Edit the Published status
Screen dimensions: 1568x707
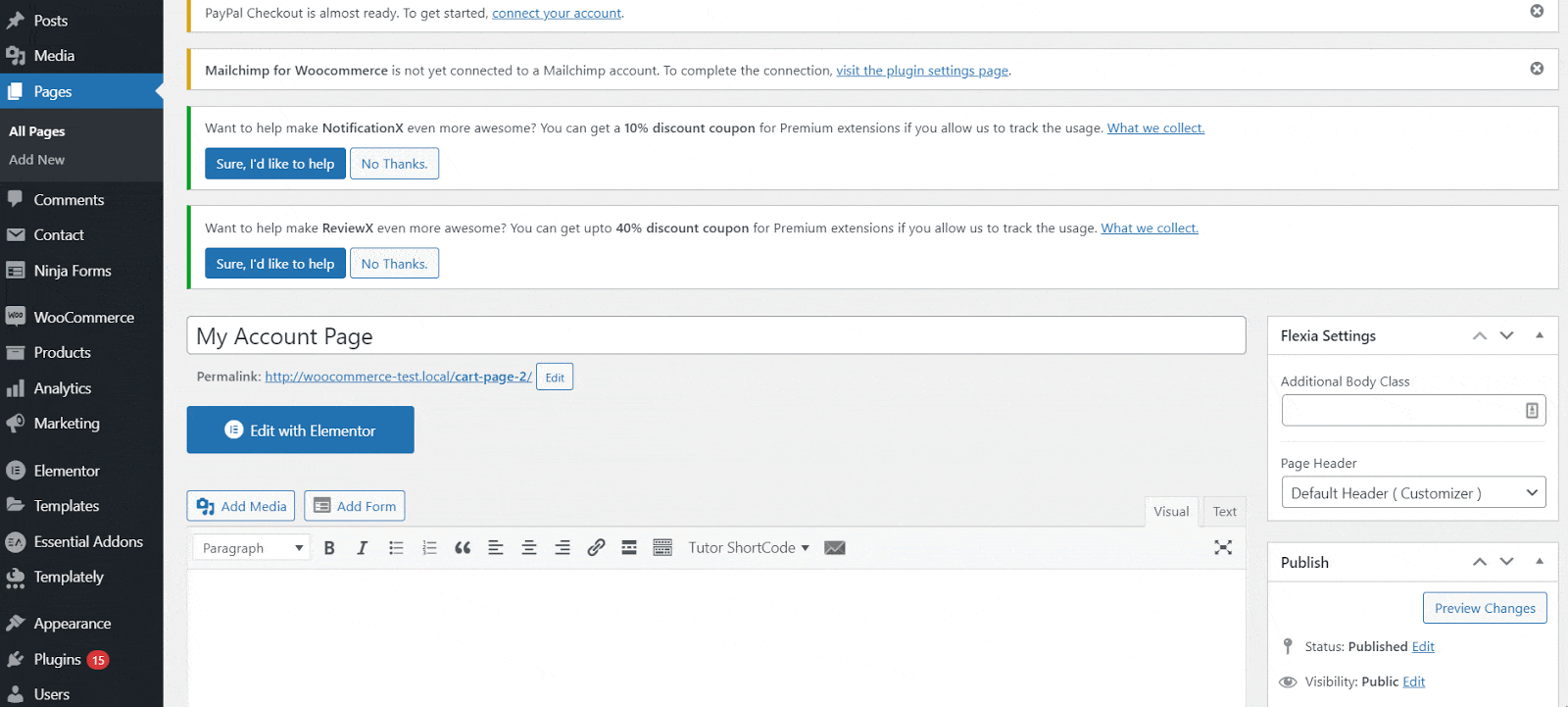tap(1423, 647)
